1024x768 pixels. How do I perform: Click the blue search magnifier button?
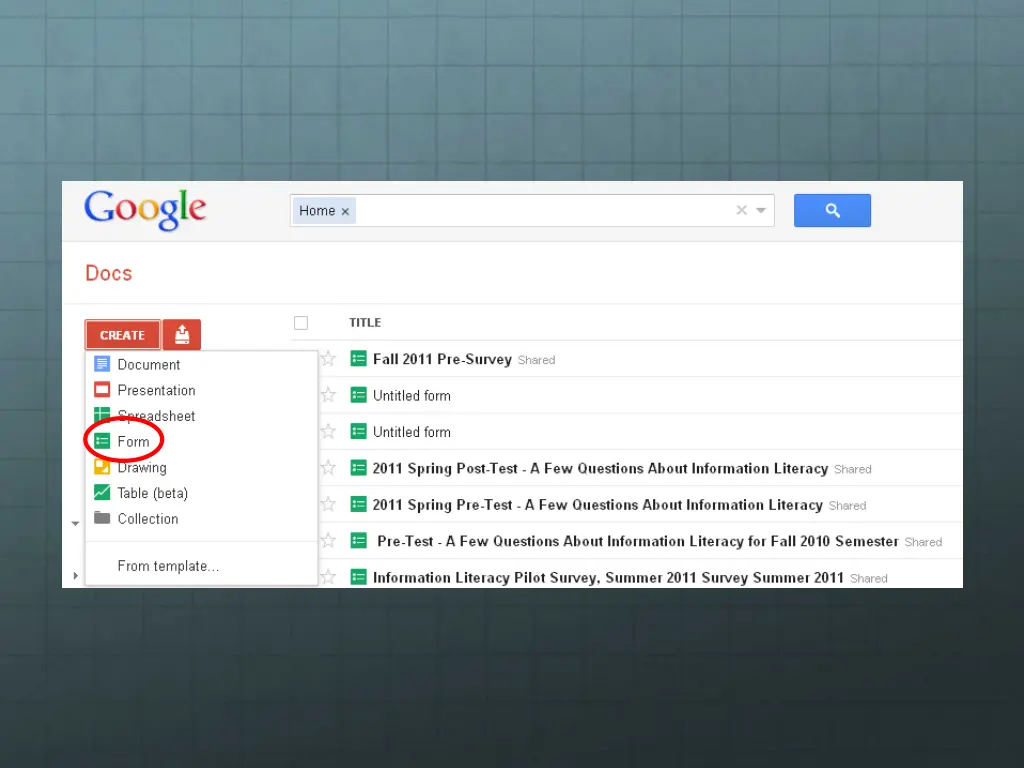click(x=832, y=210)
